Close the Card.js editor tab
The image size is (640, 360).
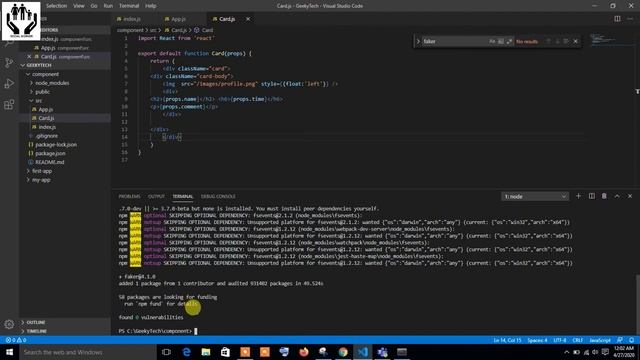248,19
